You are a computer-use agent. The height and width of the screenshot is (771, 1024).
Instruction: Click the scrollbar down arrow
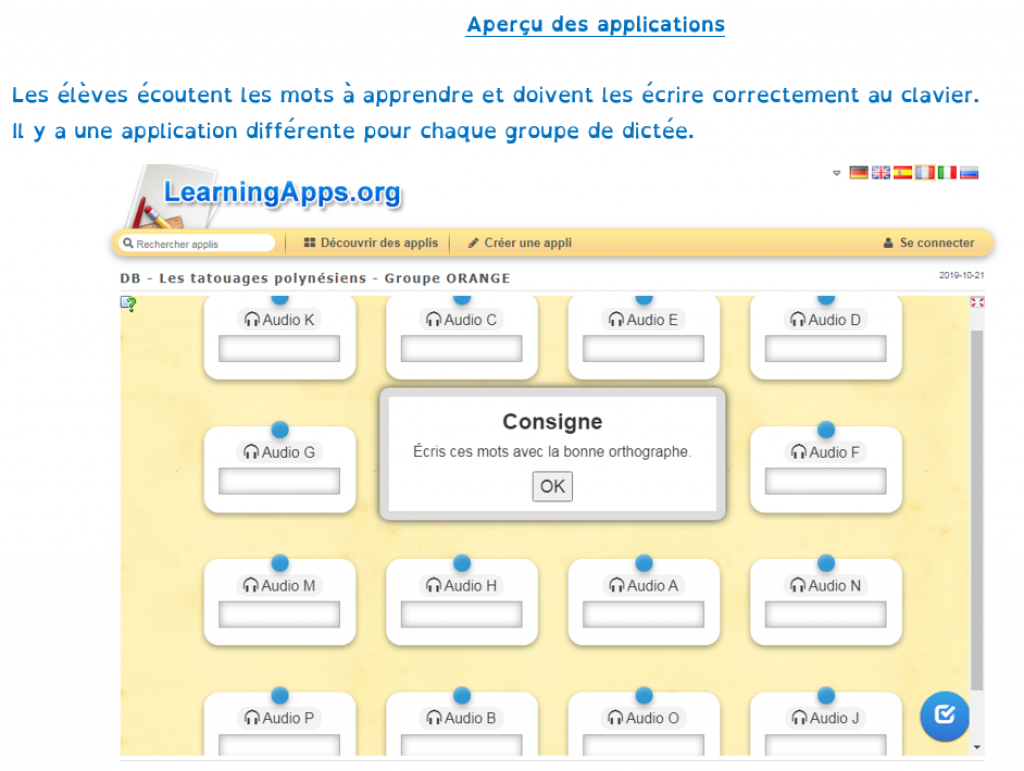point(977,747)
